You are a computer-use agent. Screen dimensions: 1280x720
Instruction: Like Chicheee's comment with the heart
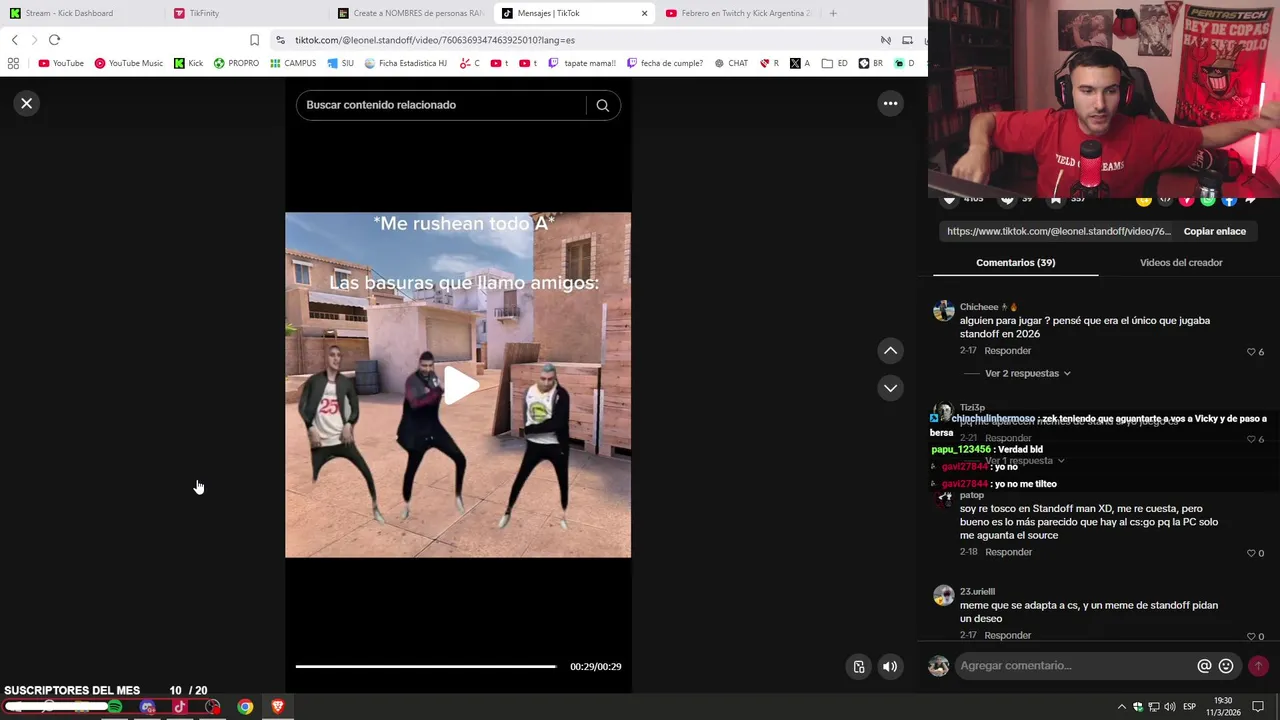(1251, 352)
